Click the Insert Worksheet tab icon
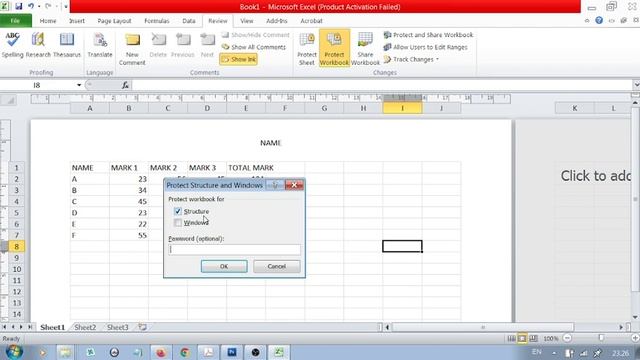This screenshot has height=360, width=640. [142, 327]
